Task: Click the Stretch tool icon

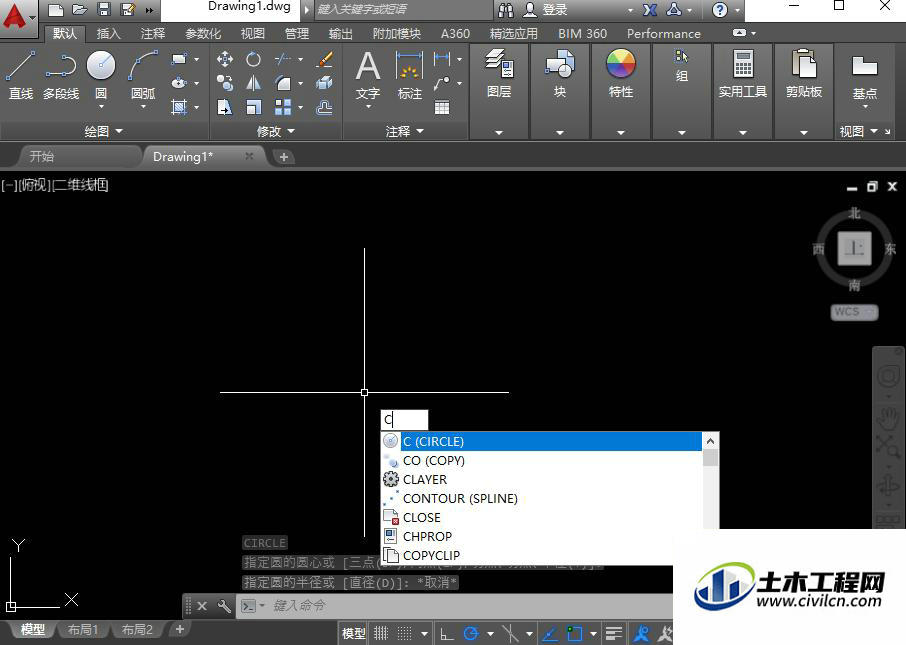Action: click(x=224, y=108)
